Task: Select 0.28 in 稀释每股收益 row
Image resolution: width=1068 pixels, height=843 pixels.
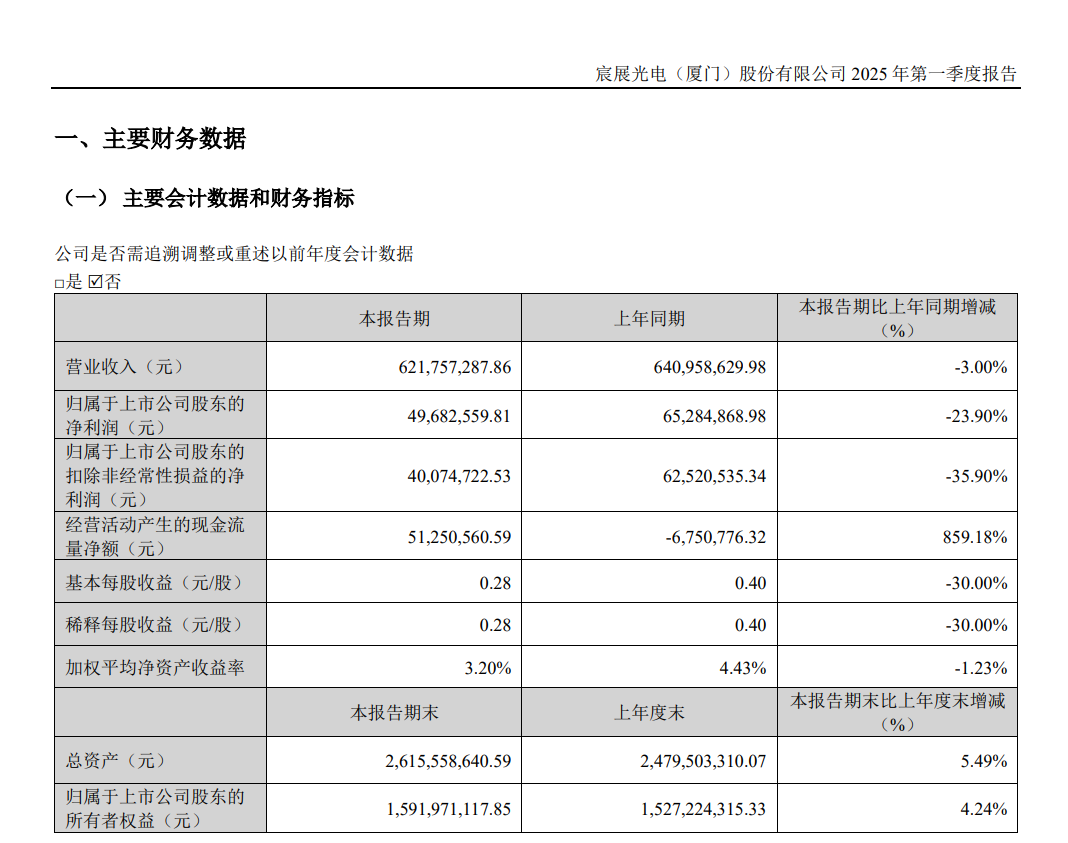Action: tap(495, 624)
